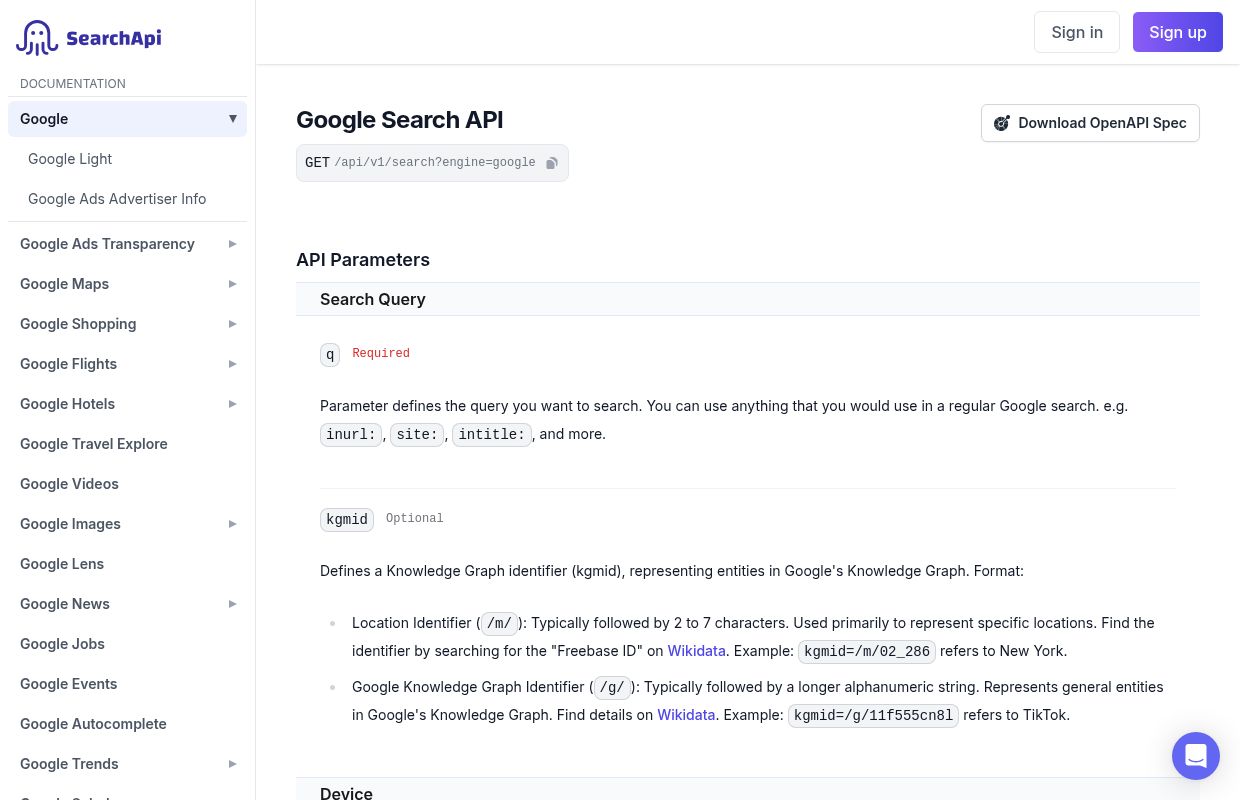Click the Optional label beside kgmid
The height and width of the screenshot is (800, 1240).
click(414, 519)
